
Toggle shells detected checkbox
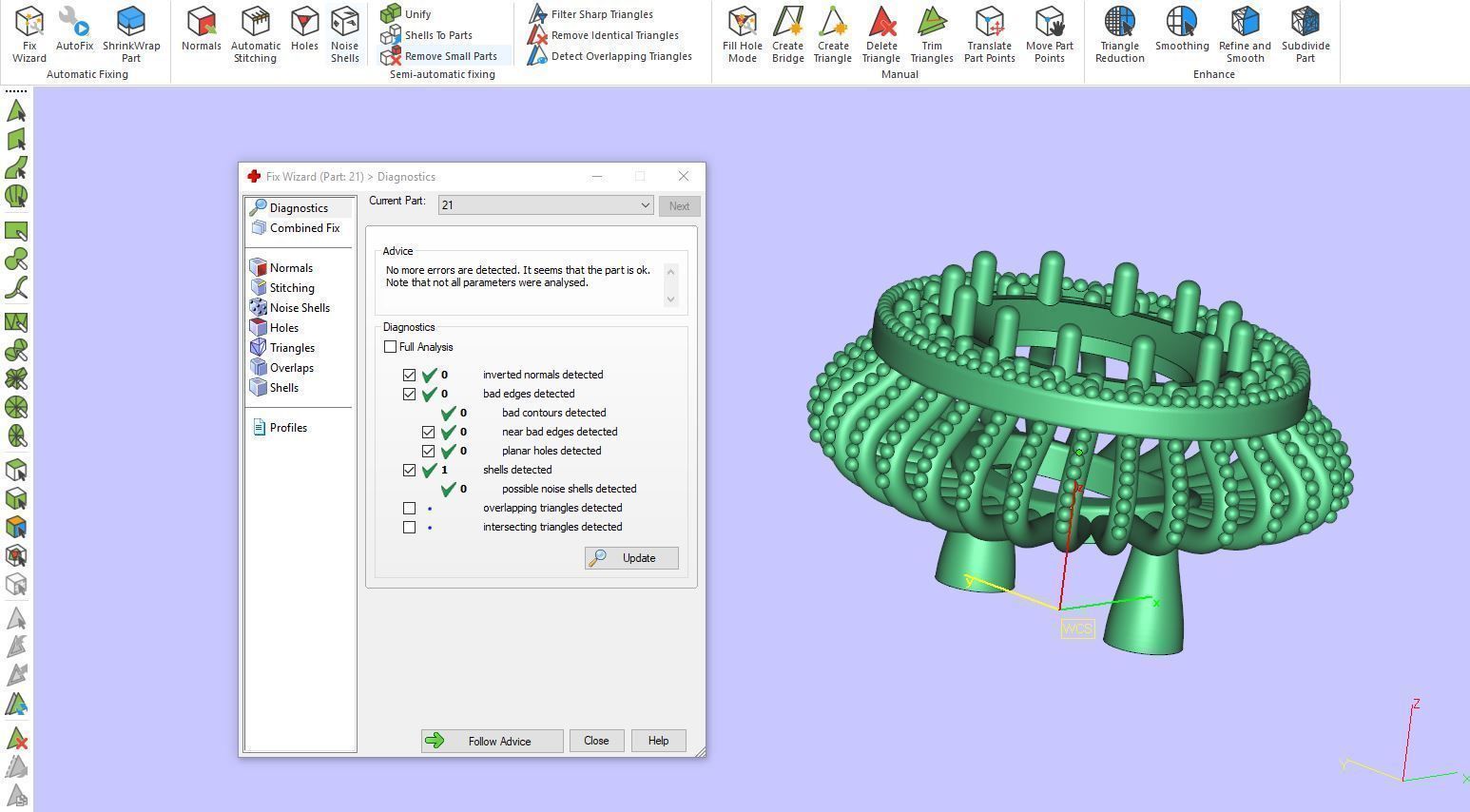tap(410, 470)
